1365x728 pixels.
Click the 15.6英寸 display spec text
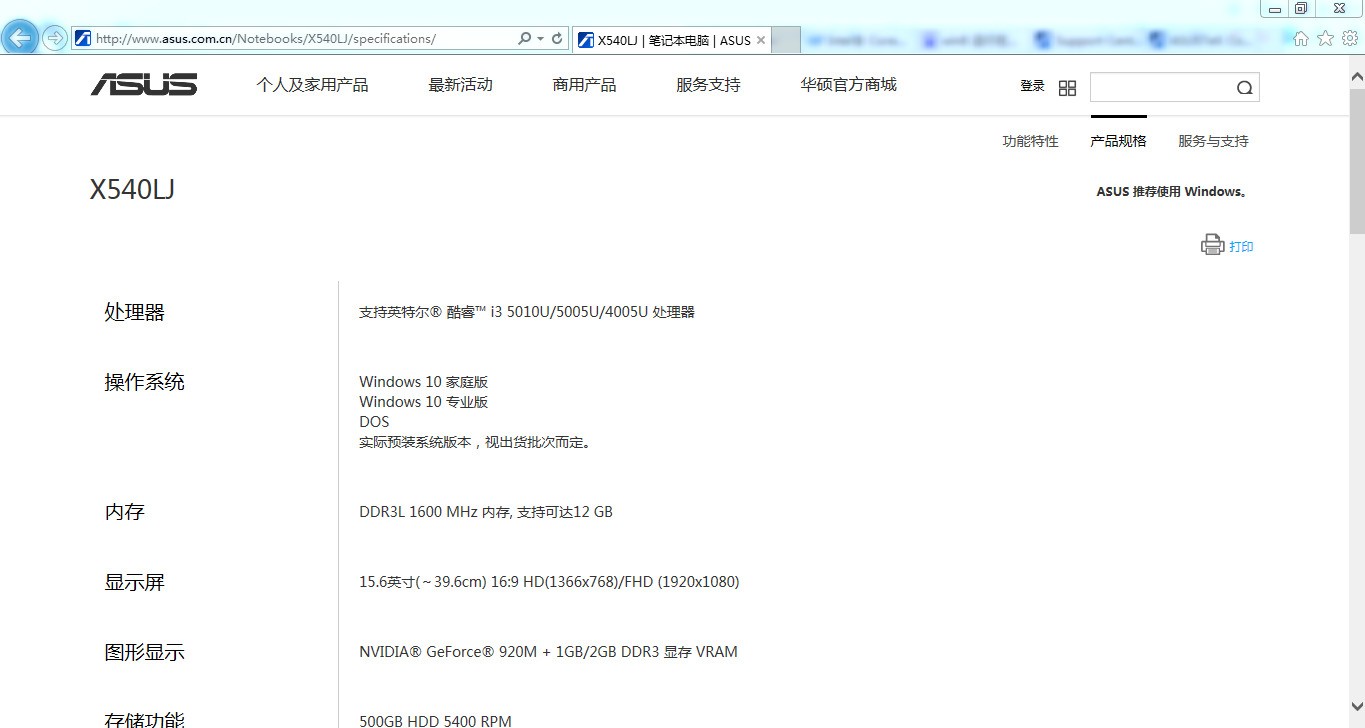(x=549, y=582)
